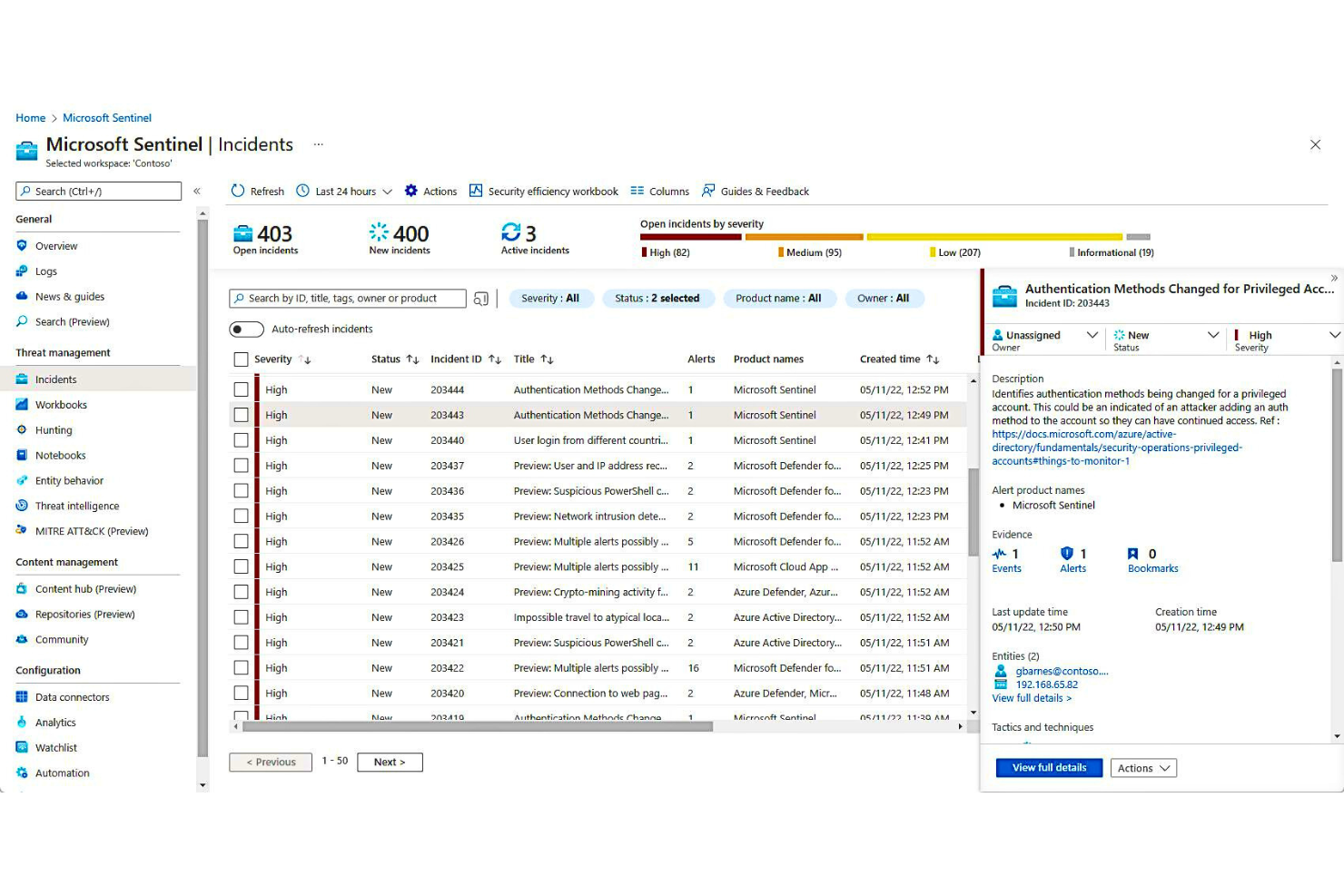Open Repositories (Preview) in the sidebar

coord(84,615)
